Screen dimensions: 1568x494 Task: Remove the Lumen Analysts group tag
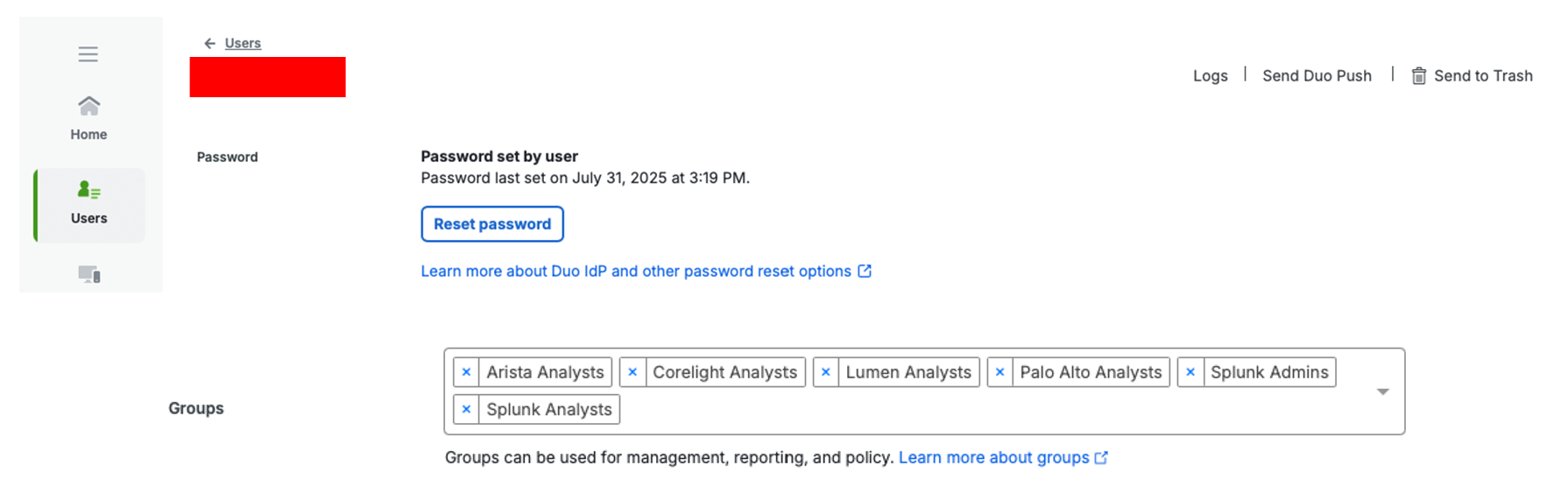pyautogui.click(x=825, y=372)
